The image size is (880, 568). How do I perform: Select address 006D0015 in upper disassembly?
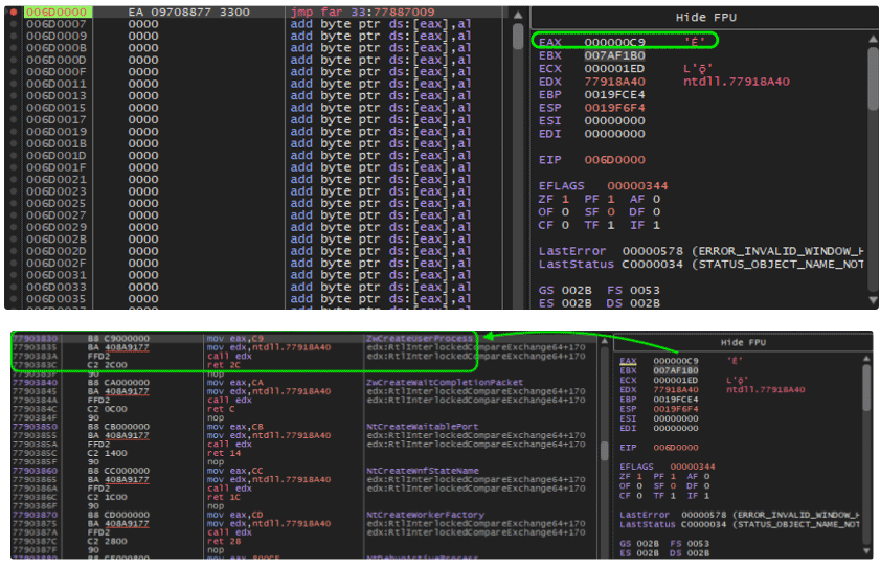pyautogui.click(x=56, y=108)
